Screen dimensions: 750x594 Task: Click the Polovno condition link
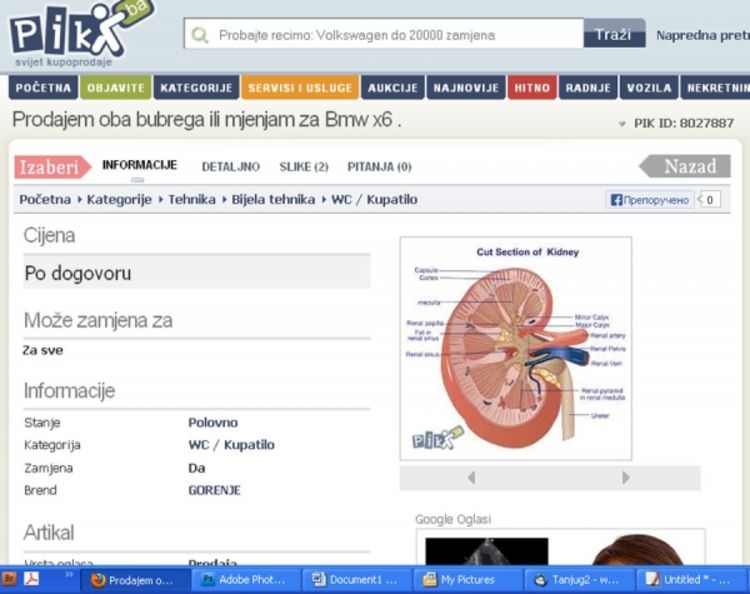[213, 423]
